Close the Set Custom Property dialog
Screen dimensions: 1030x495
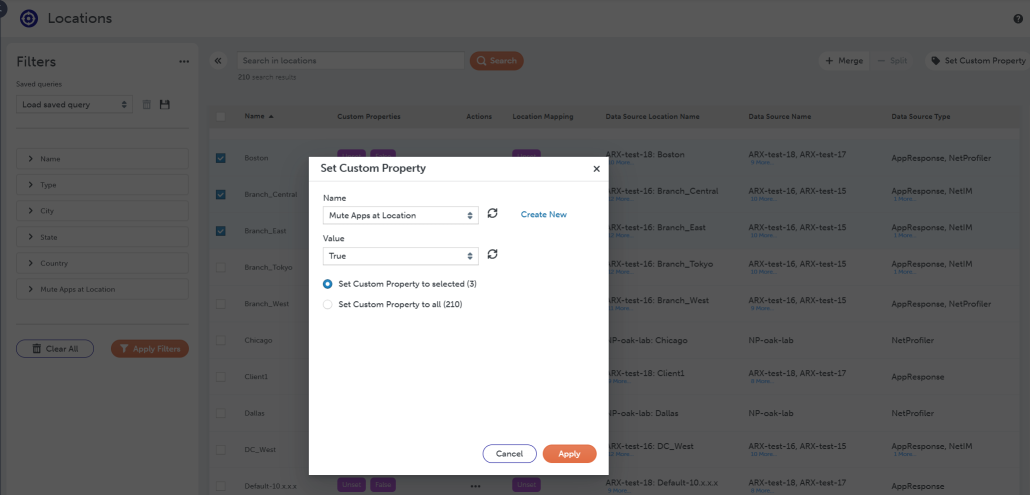(x=596, y=169)
